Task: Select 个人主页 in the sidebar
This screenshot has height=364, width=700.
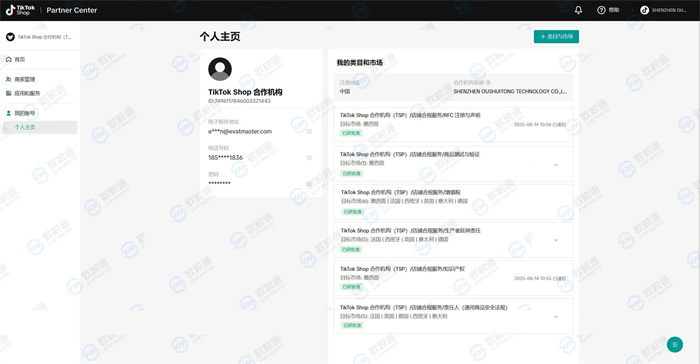Action: [39, 127]
